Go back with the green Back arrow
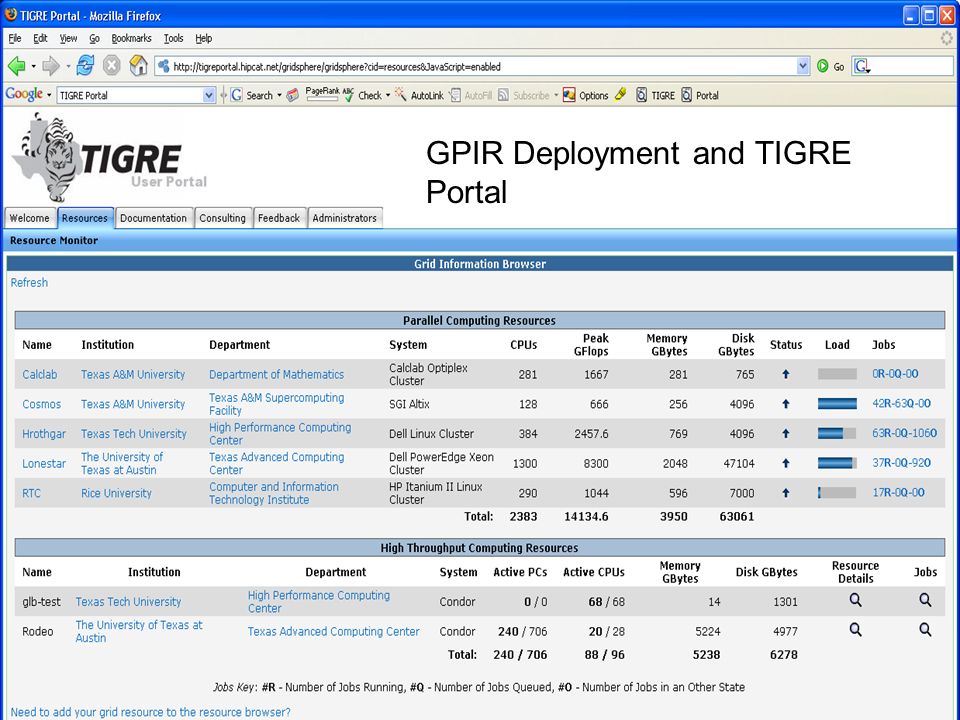The image size is (960, 720). tap(17, 66)
